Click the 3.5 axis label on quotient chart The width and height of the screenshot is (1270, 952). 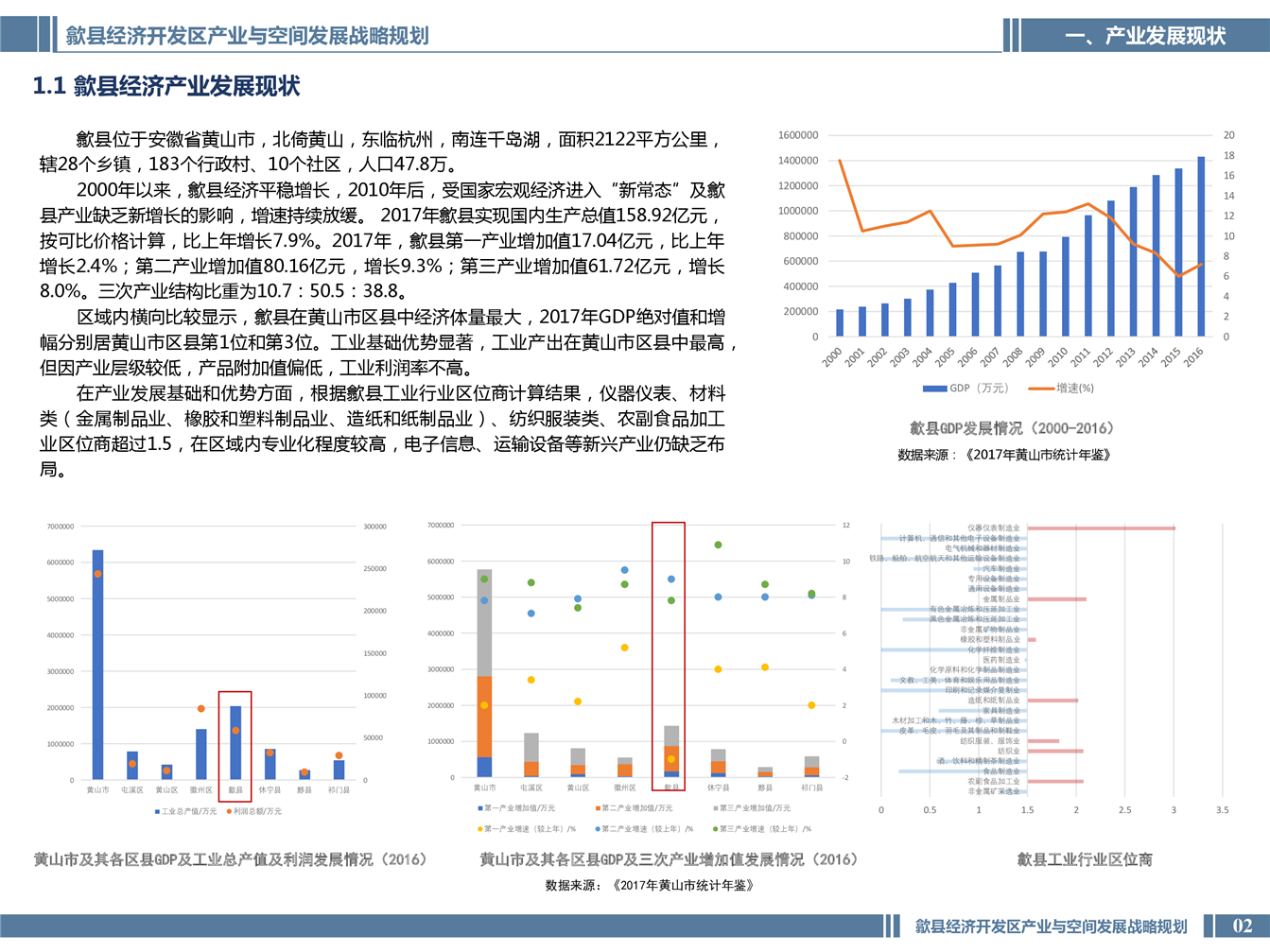1223,810
